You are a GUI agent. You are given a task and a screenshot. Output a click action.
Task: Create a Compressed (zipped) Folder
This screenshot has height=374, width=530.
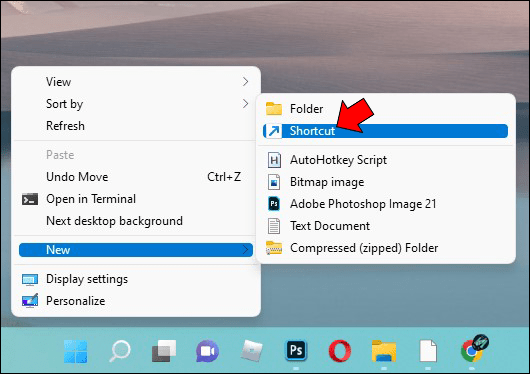[x=385, y=248]
